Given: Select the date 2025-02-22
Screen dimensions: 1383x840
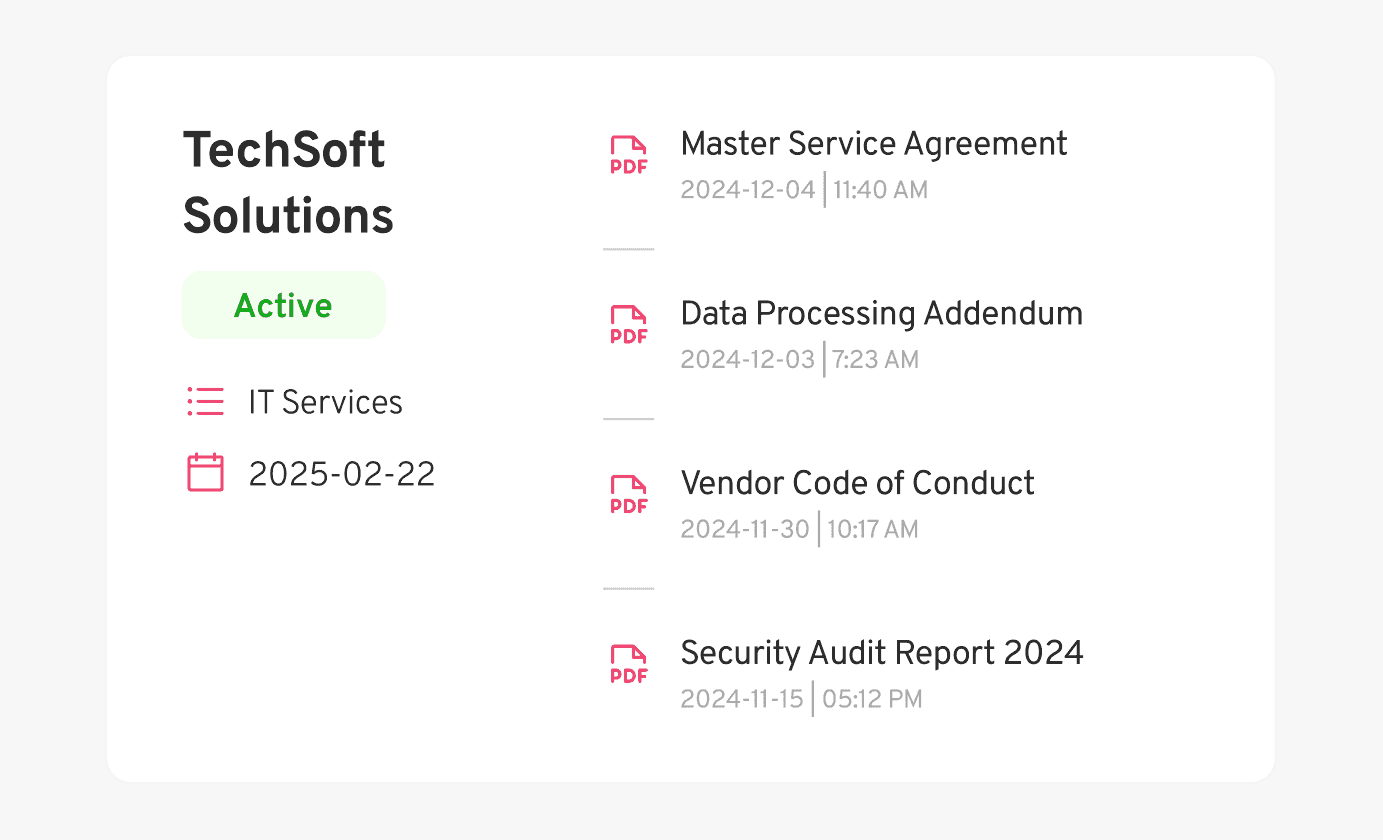Looking at the screenshot, I should [x=342, y=472].
